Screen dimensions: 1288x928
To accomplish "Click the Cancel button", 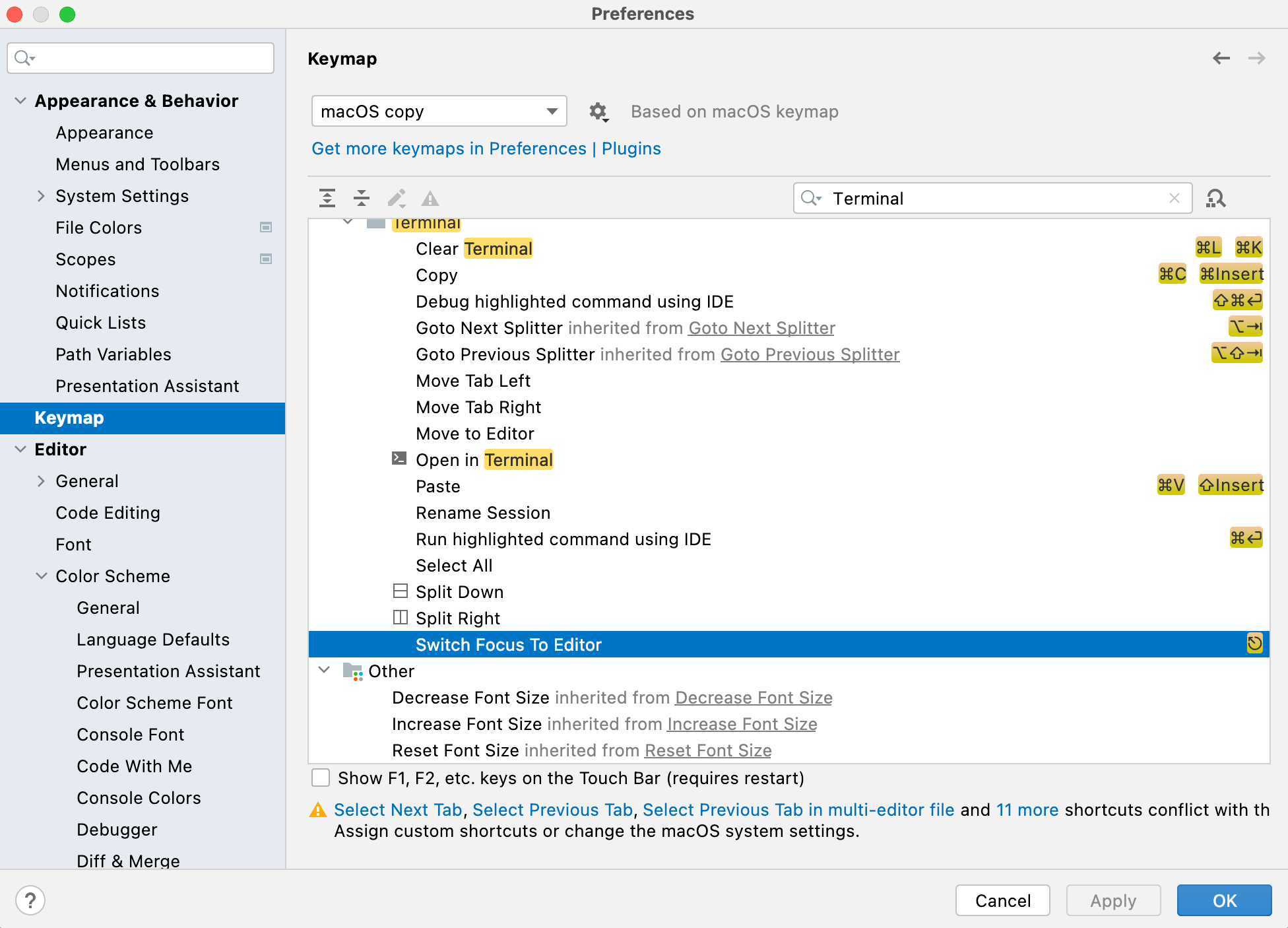I will point(1003,900).
